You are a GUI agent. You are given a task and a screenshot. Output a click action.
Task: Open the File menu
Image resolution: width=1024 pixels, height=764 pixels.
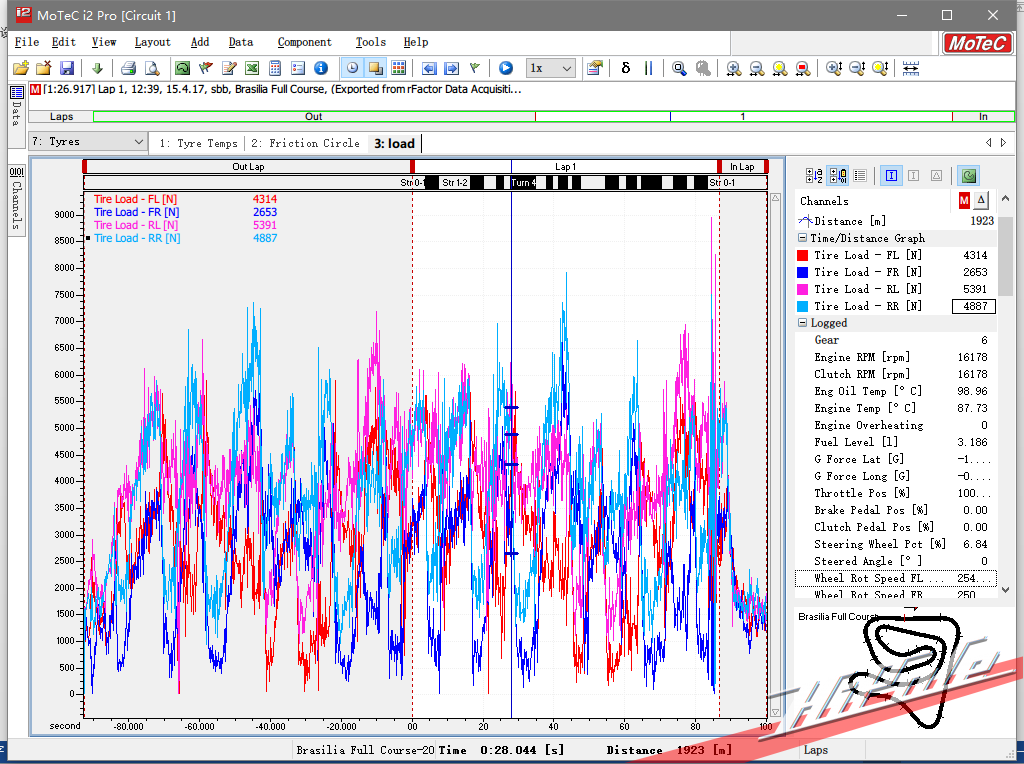click(27, 42)
